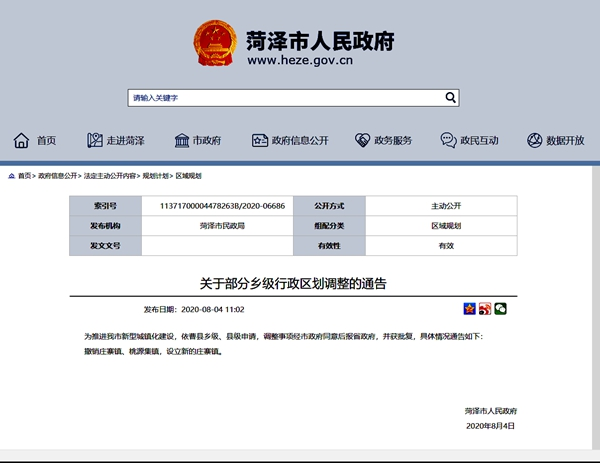Click the 公开方式 header cell
The image size is (600, 463).
[x=329, y=206]
